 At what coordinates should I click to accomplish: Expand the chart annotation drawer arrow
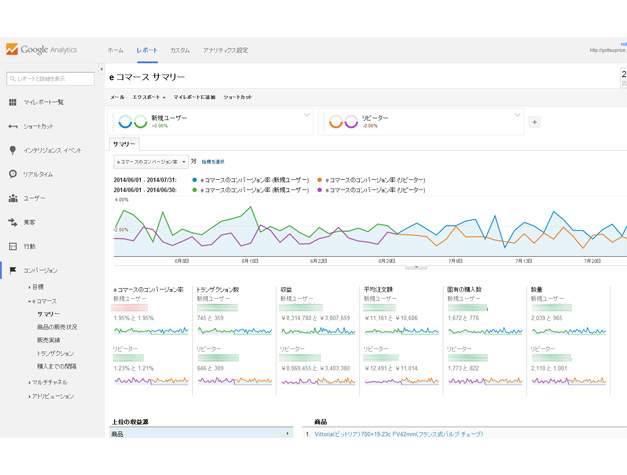click(416, 267)
